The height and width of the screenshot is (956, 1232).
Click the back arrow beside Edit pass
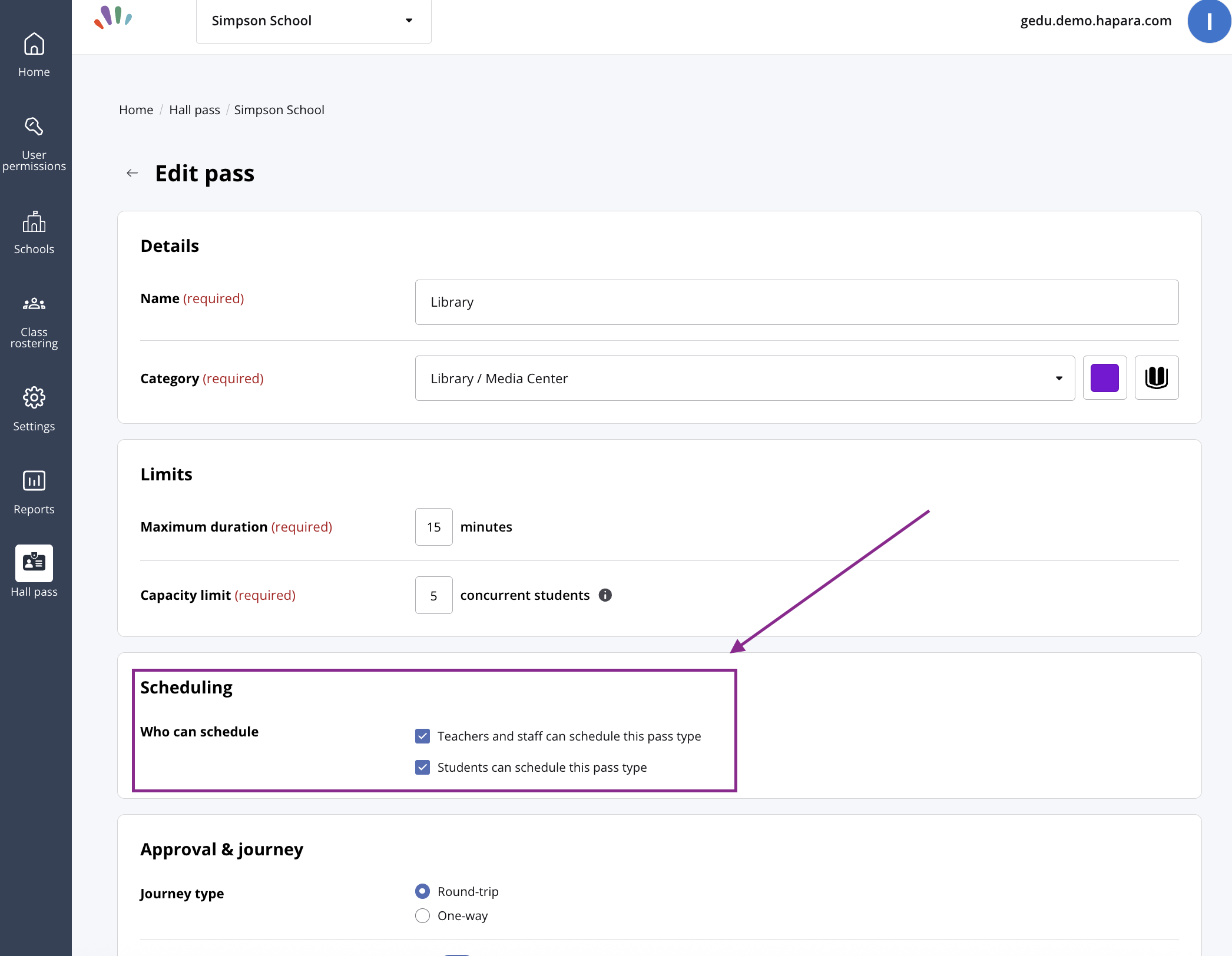click(x=133, y=173)
